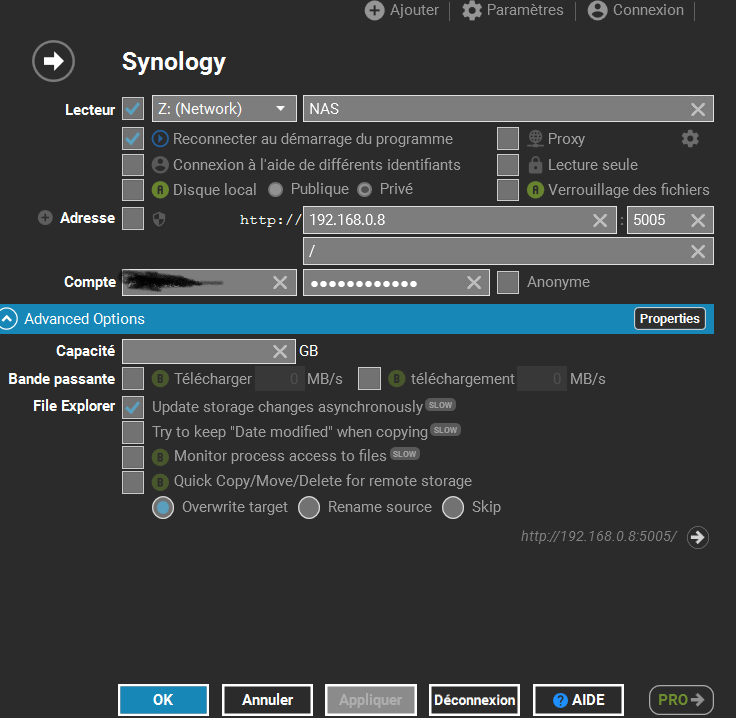
Task: Click the PRO upgrade button
Action: (x=682, y=700)
